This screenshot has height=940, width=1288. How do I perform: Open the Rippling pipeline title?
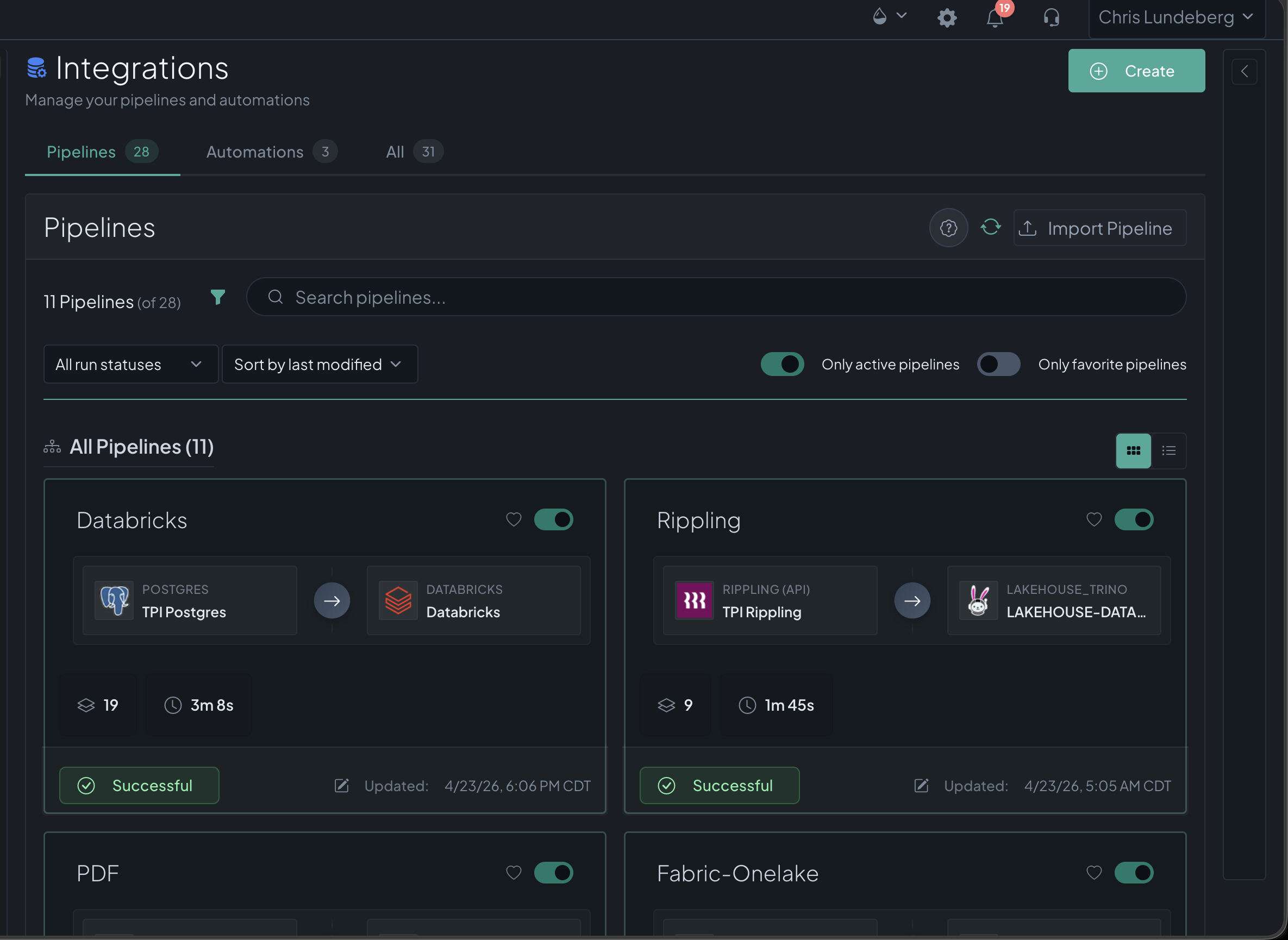pyautogui.click(x=699, y=520)
